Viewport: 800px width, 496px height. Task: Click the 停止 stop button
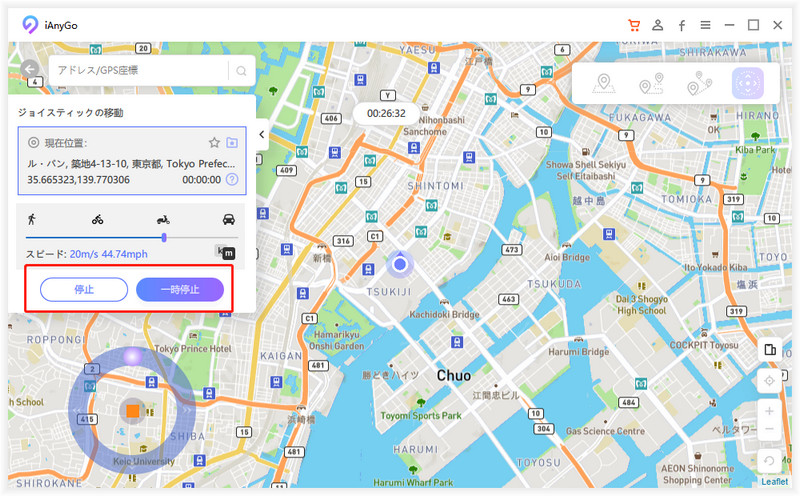84,289
